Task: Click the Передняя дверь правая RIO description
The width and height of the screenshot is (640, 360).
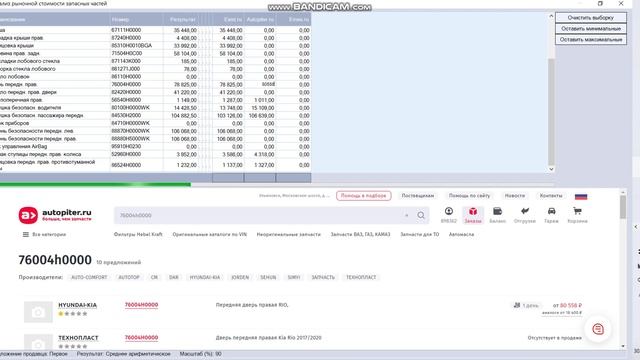Action: click(252, 305)
